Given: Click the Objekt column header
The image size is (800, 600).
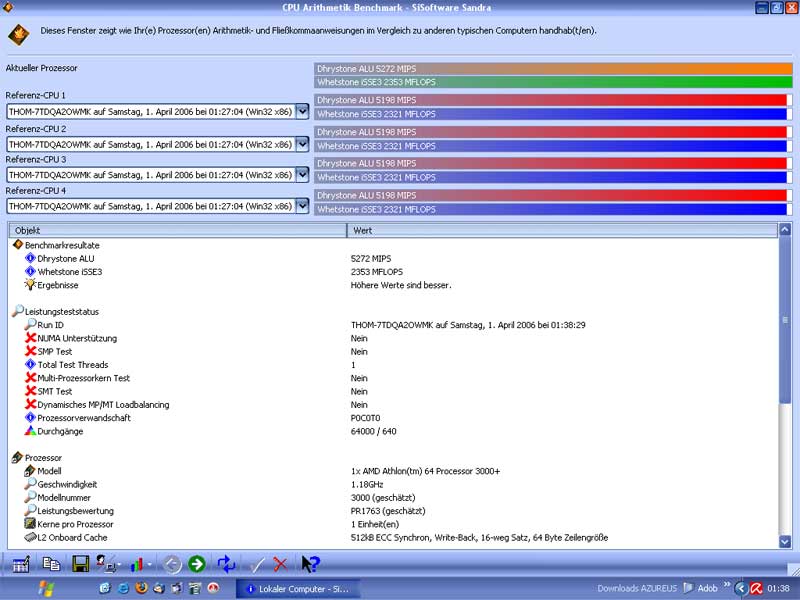Looking at the screenshot, I should 178,231.
